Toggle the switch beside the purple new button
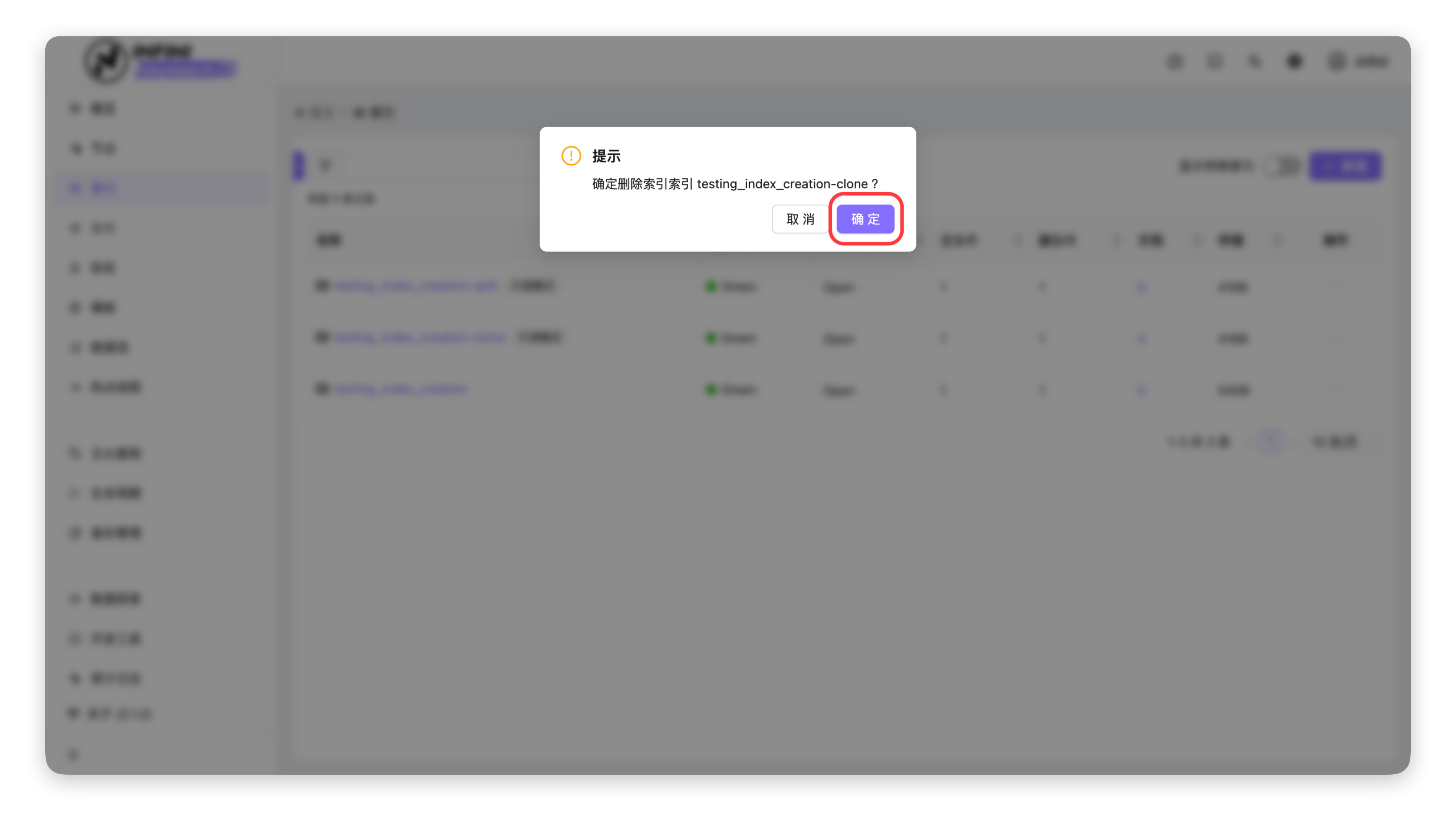 1282,166
